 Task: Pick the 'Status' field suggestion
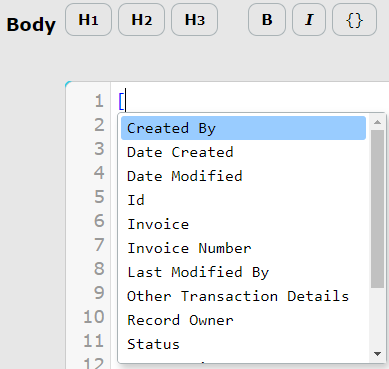coord(243,344)
